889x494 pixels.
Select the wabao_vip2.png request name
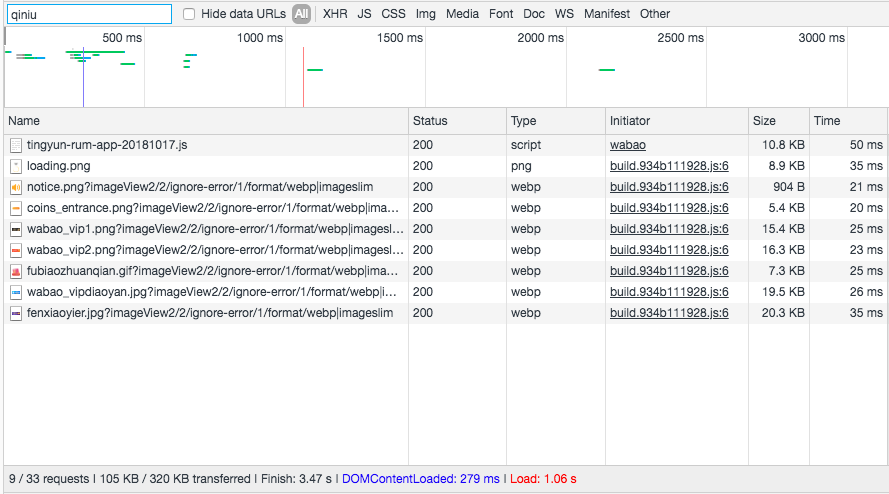pyautogui.click(x=215, y=250)
